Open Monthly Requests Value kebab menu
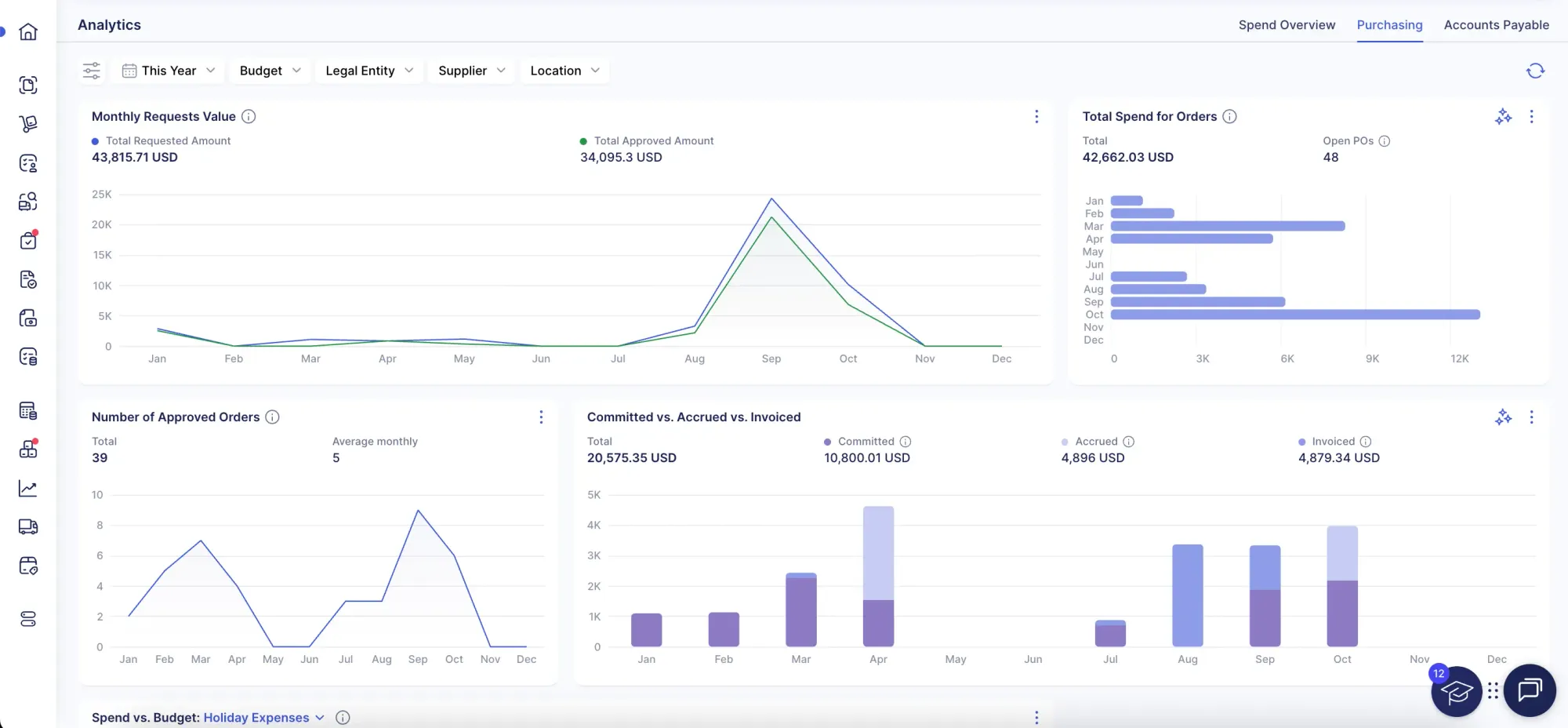This screenshot has height=728, width=1568. tap(1036, 117)
